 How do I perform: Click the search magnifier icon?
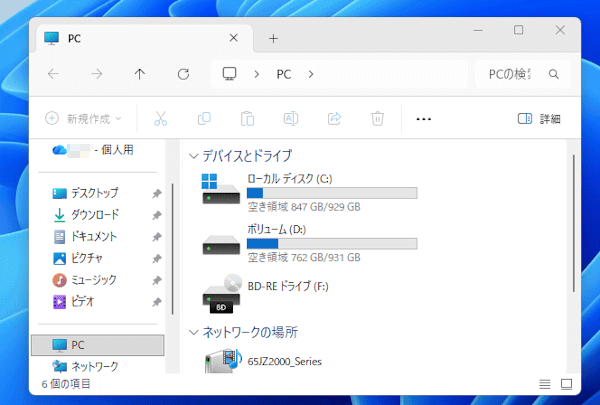tap(554, 74)
